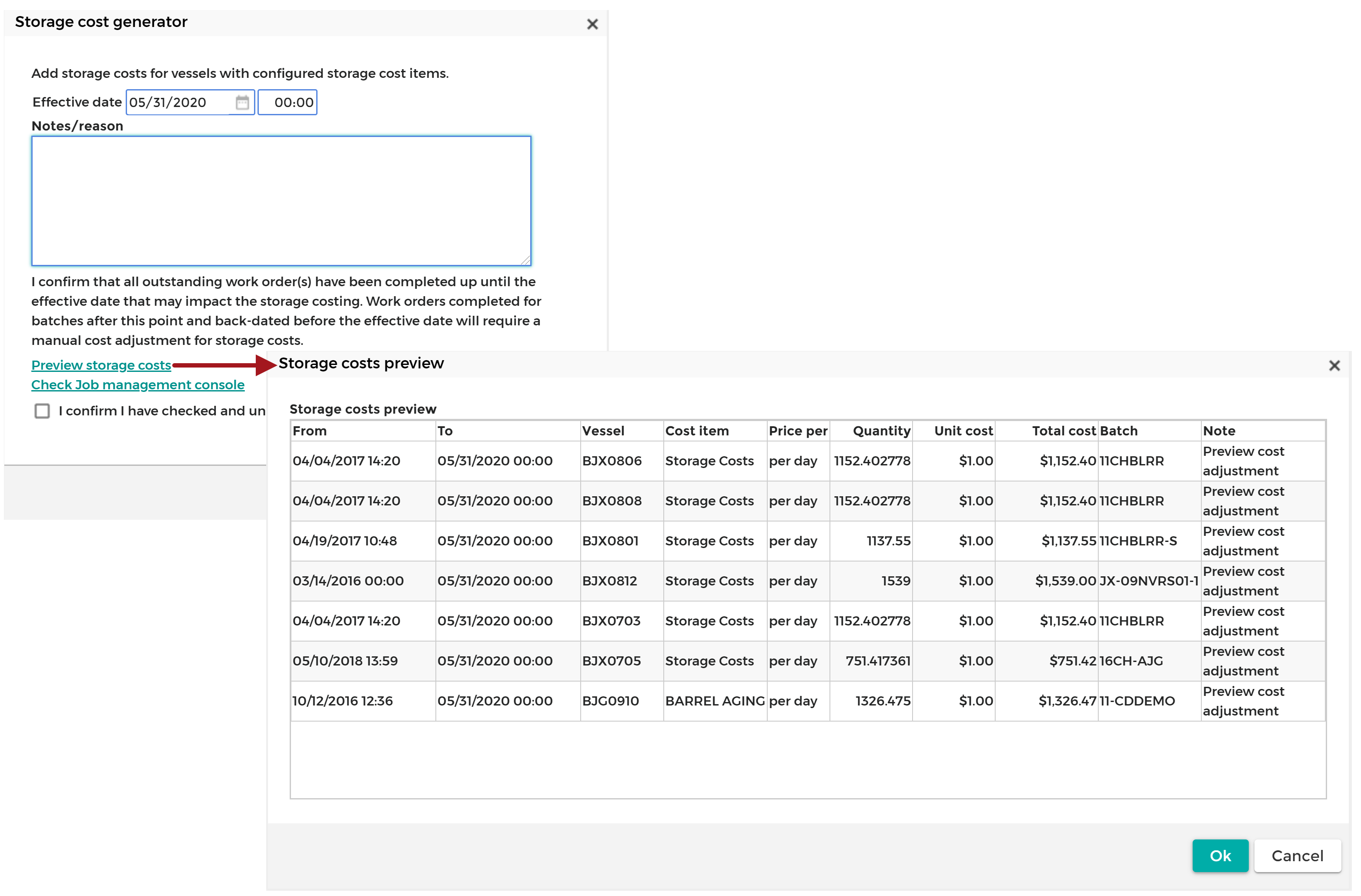
Task: Click total cost $1,539.00 cell
Action: pos(1047,582)
